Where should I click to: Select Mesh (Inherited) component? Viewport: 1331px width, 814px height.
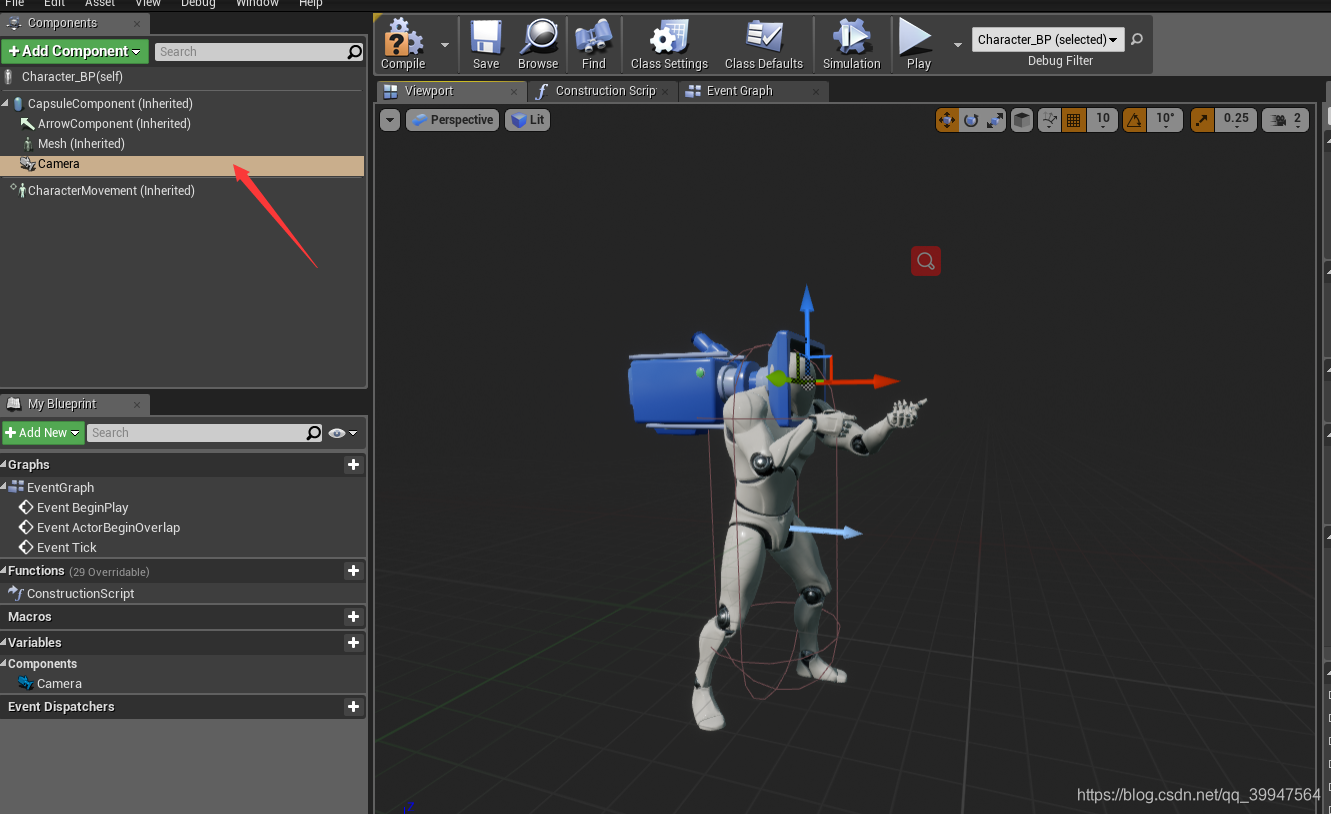point(81,144)
